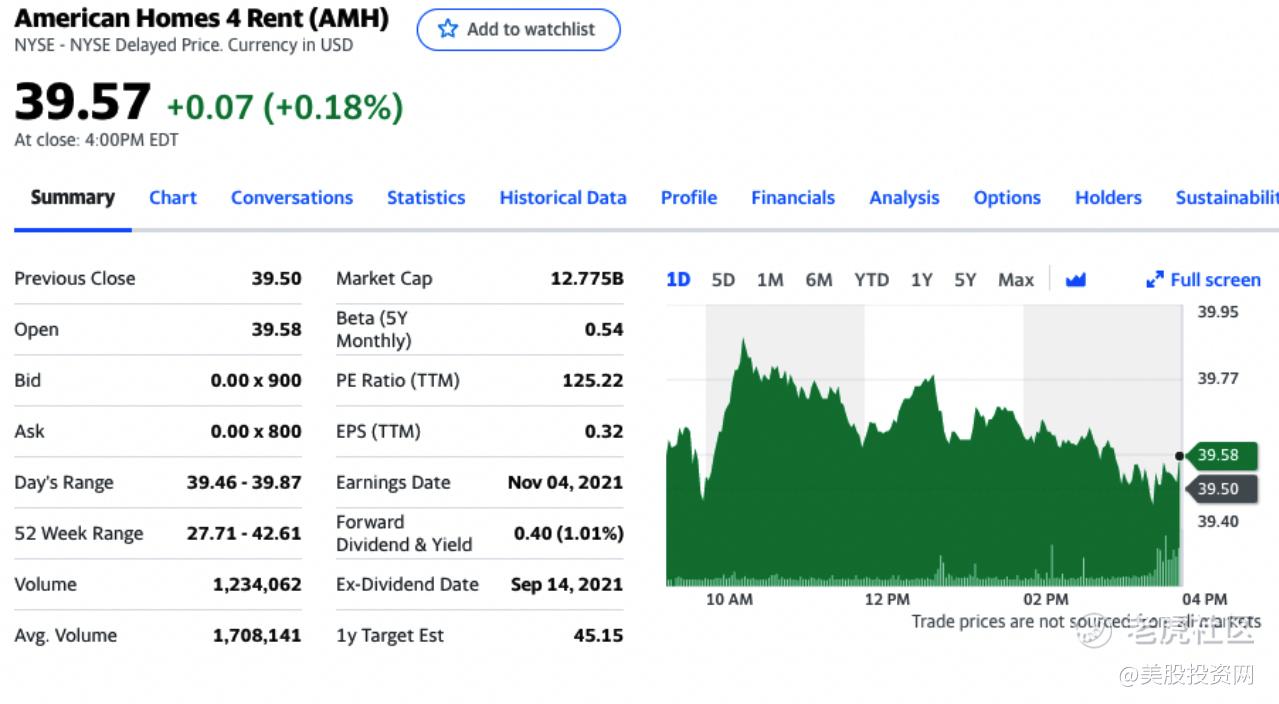Switch to the Options tab

tap(1007, 197)
